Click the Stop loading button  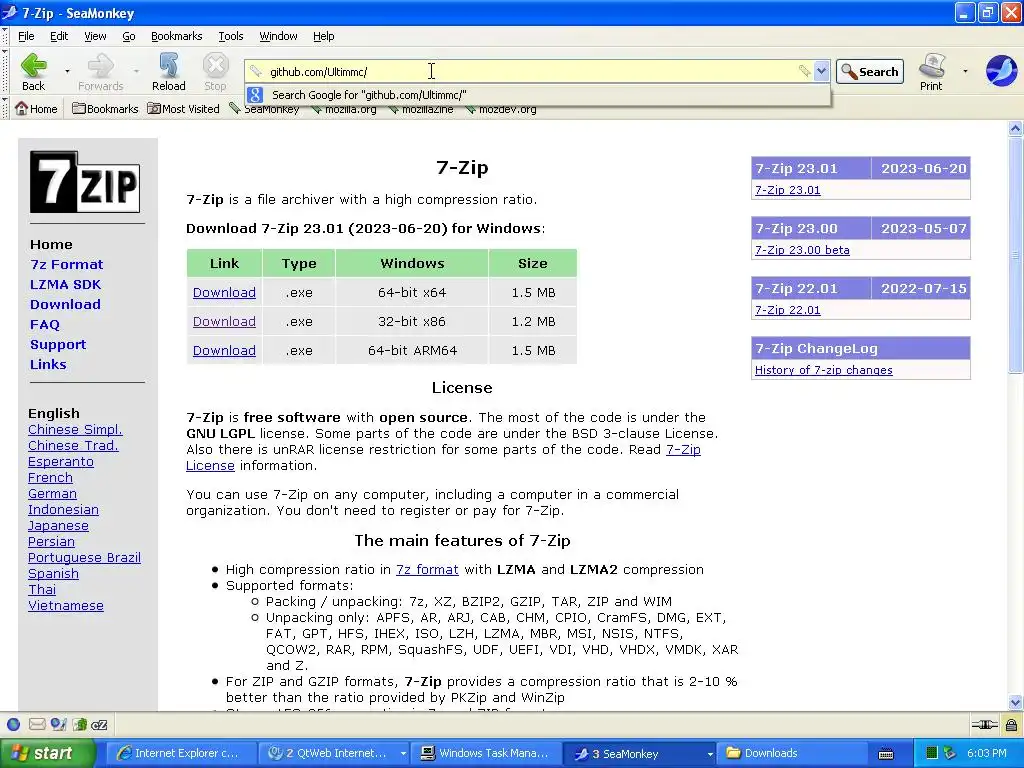[215, 71]
